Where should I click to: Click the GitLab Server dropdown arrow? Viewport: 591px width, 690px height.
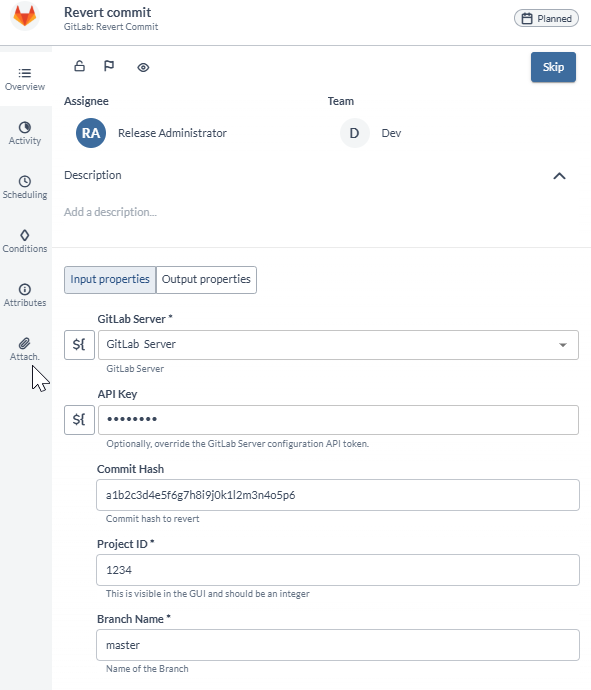[x=563, y=345]
